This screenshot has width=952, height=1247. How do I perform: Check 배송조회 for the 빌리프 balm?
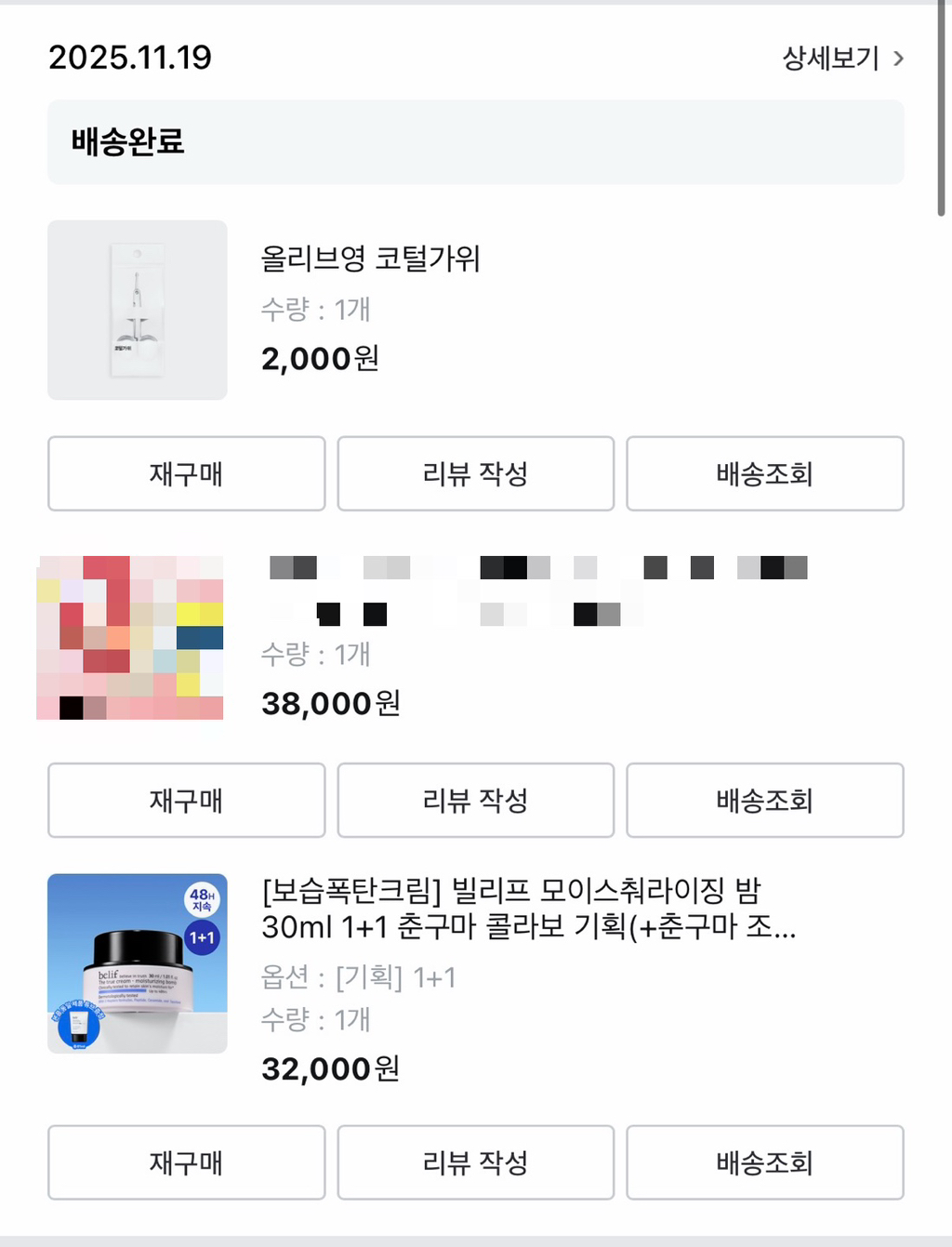(x=764, y=1162)
